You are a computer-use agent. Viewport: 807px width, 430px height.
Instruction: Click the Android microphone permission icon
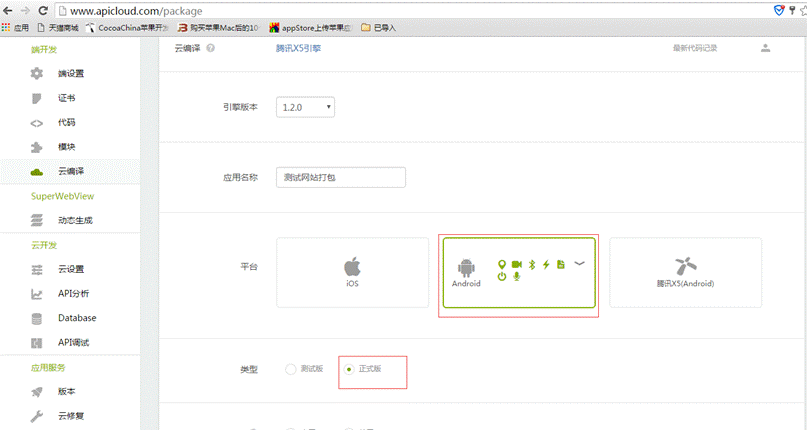click(x=517, y=277)
